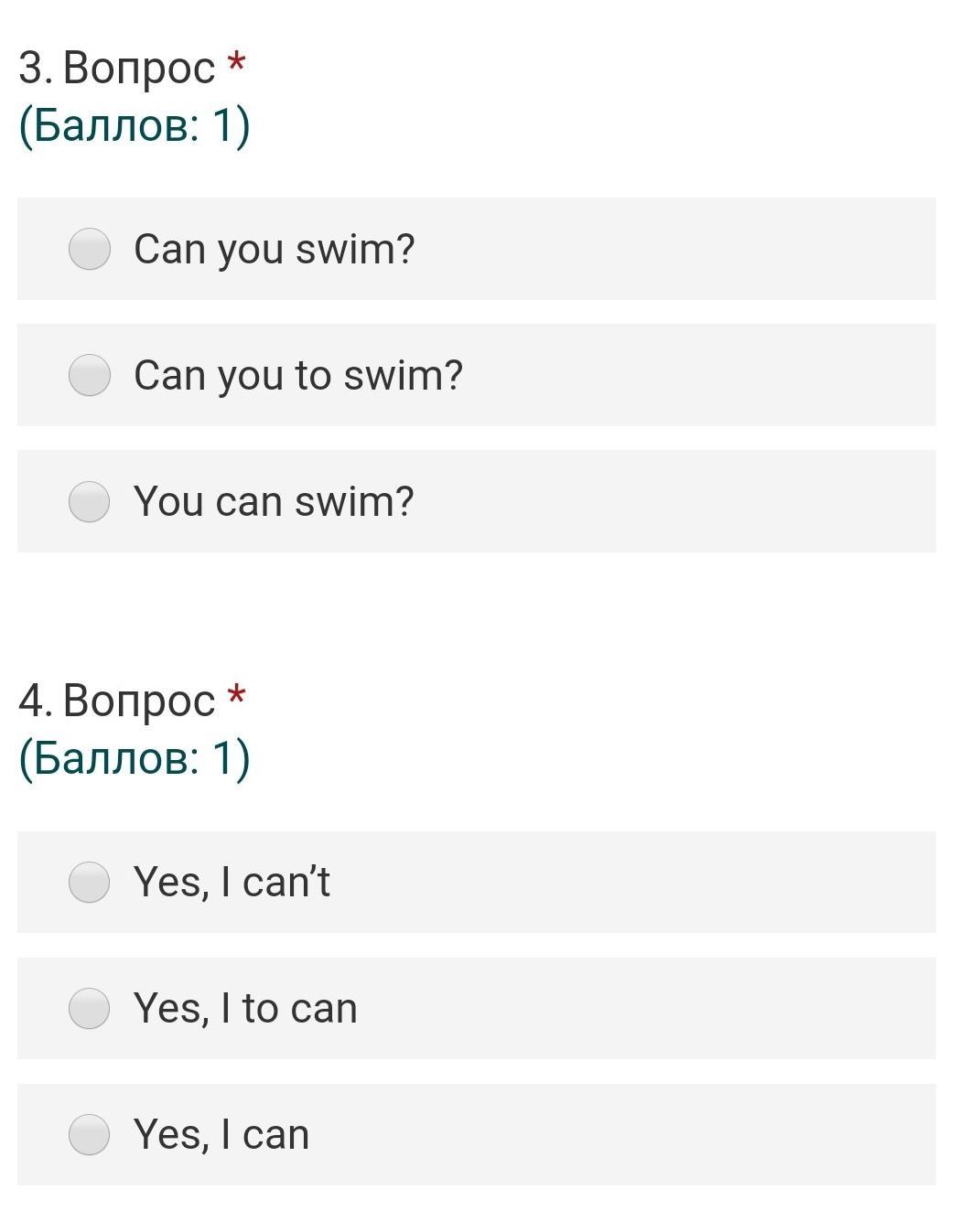Click the 'Yes, I can' answer text
970x1232 pixels.
pyautogui.click(x=221, y=1134)
